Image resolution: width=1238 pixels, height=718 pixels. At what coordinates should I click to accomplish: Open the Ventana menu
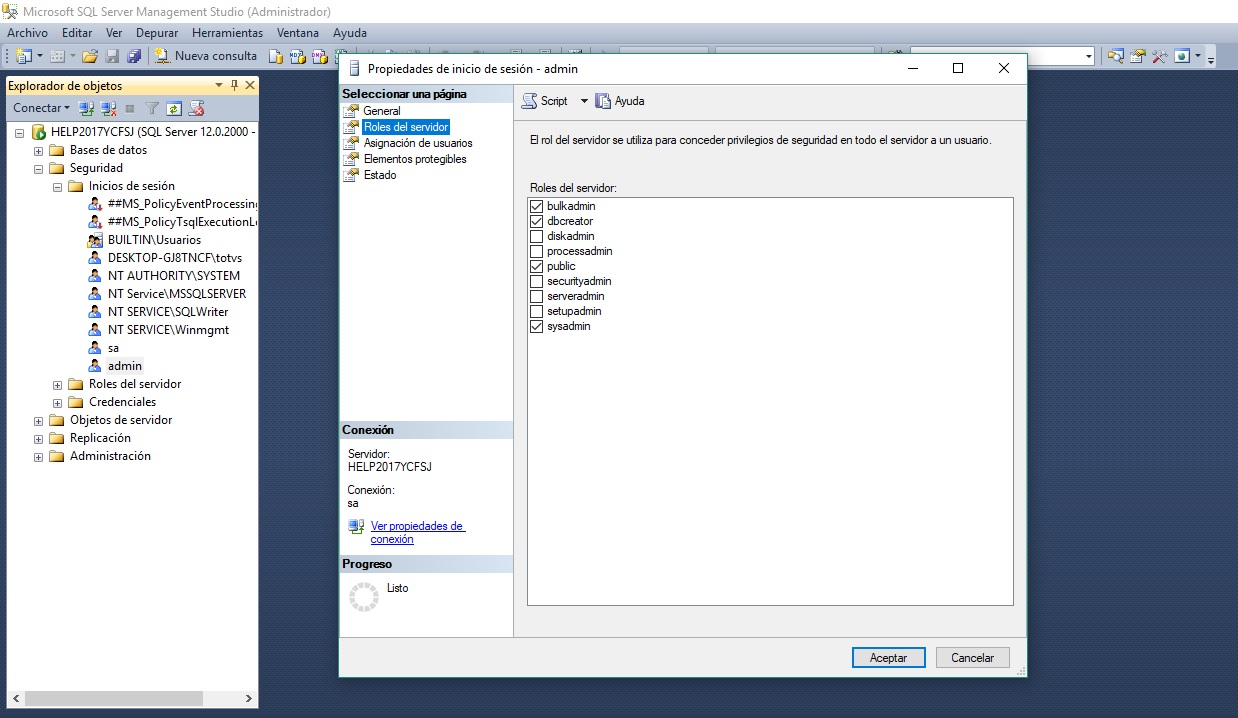[x=298, y=33]
